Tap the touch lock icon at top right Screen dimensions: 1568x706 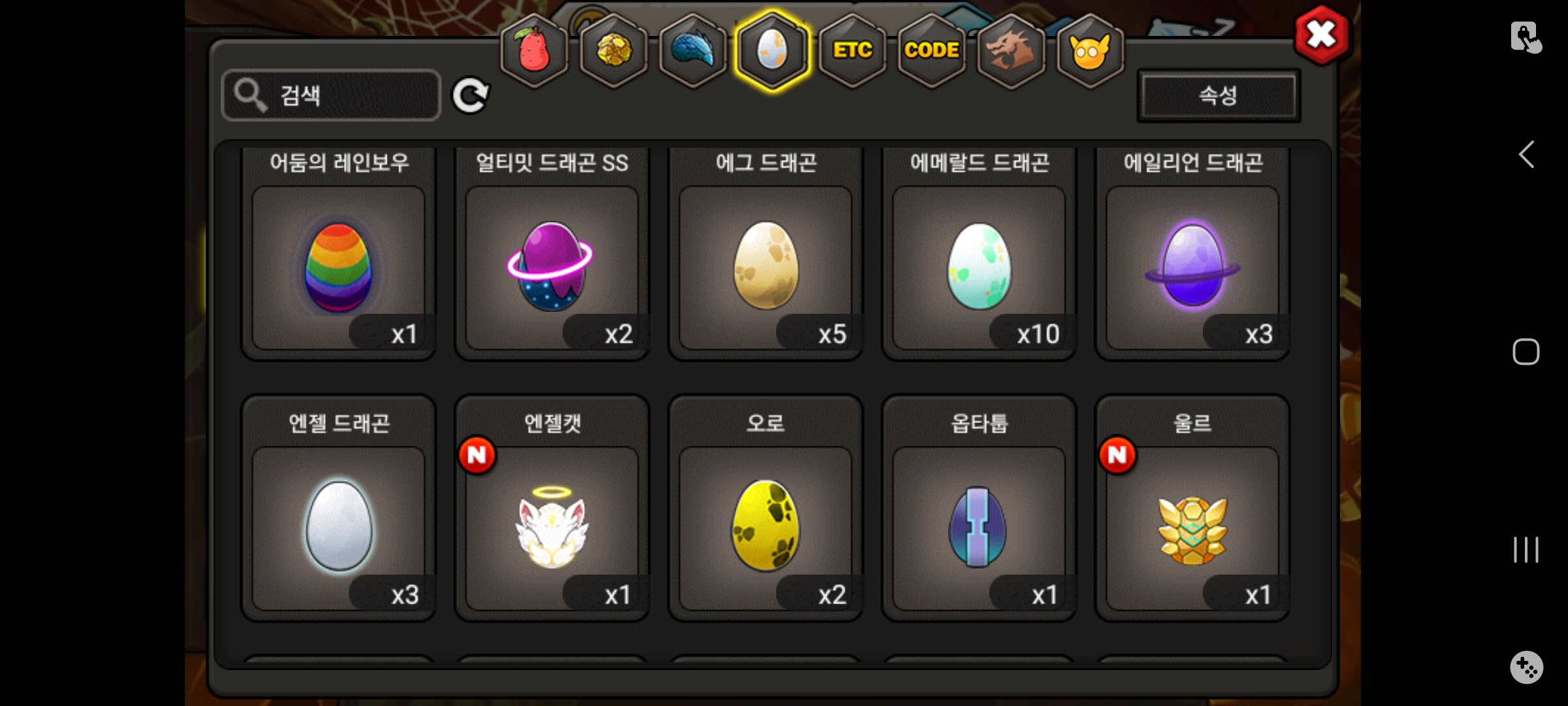pos(1526,37)
